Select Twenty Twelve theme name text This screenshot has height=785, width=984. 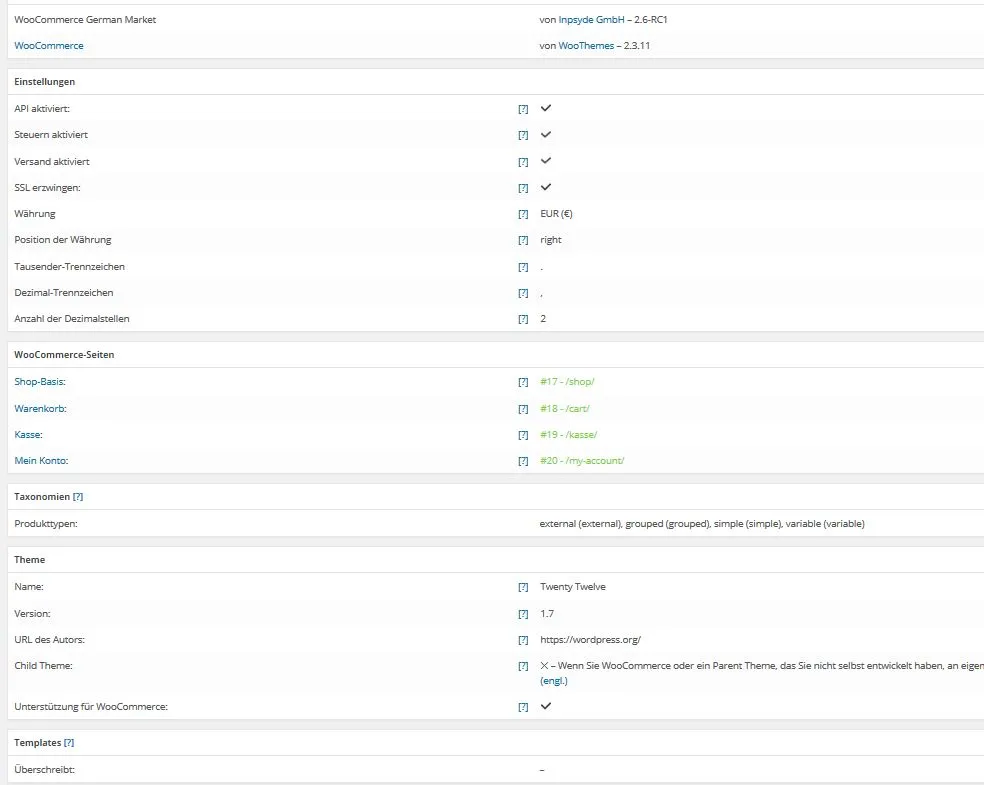(x=573, y=587)
